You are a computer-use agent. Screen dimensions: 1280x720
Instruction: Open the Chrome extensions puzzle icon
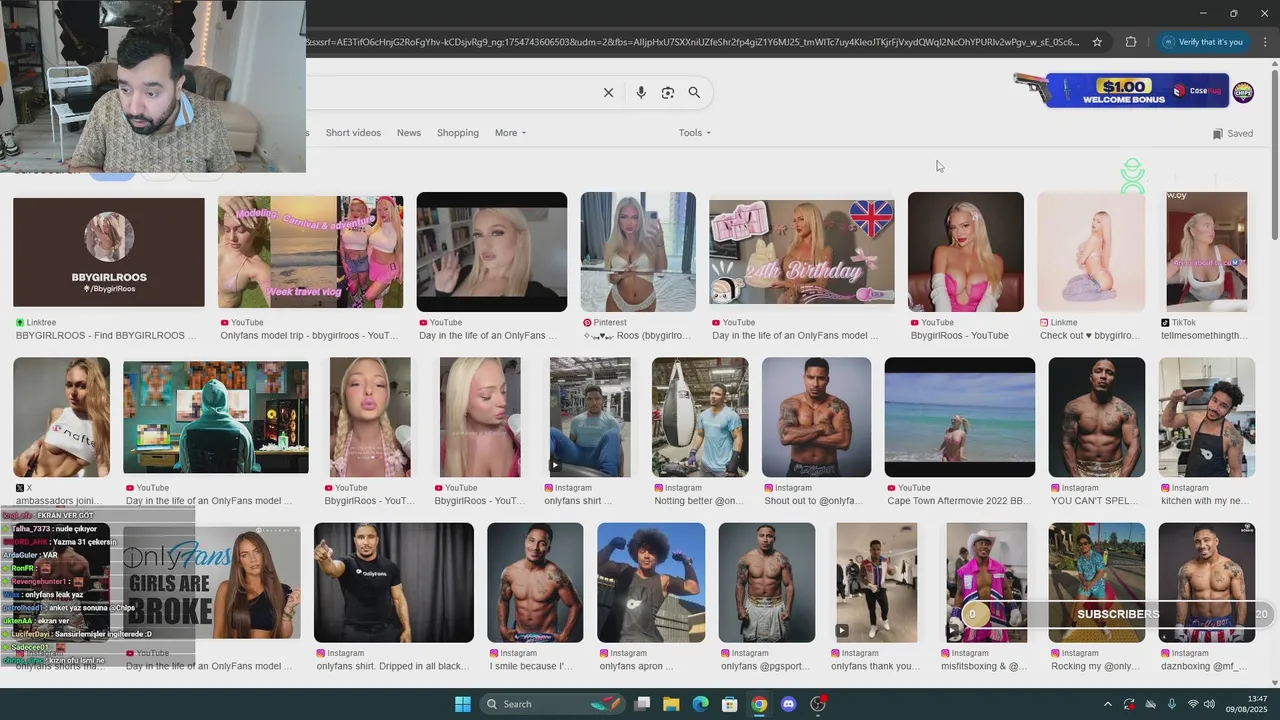pyautogui.click(x=1131, y=42)
